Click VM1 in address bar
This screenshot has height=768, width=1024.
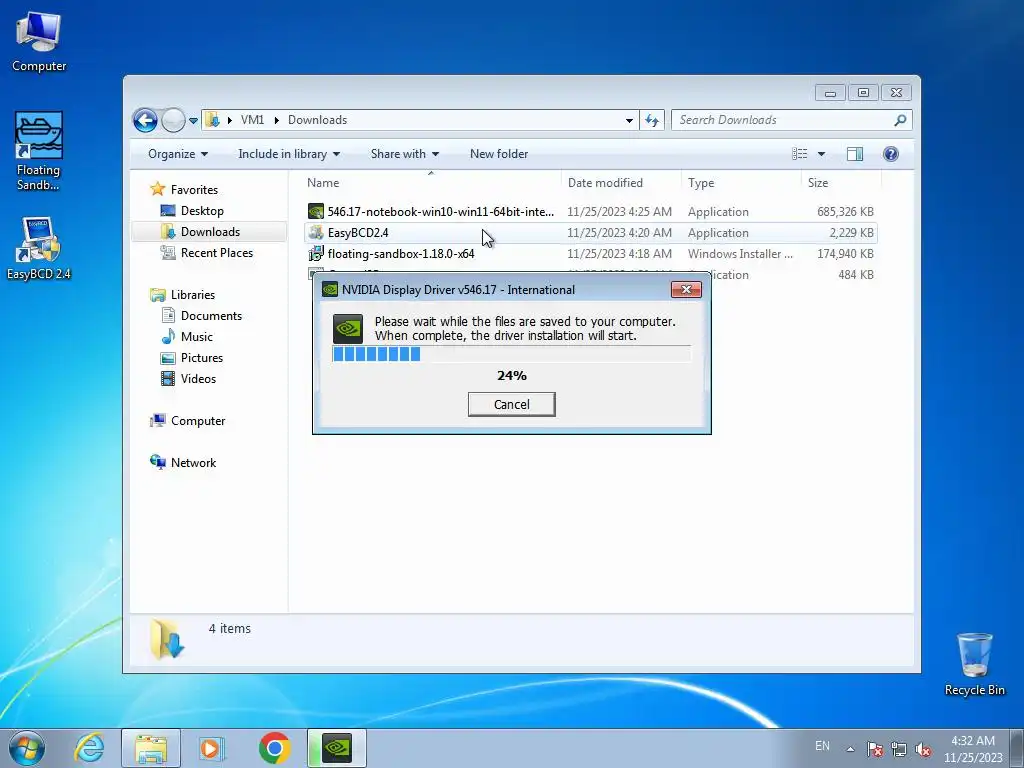click(x=252, y=120)
